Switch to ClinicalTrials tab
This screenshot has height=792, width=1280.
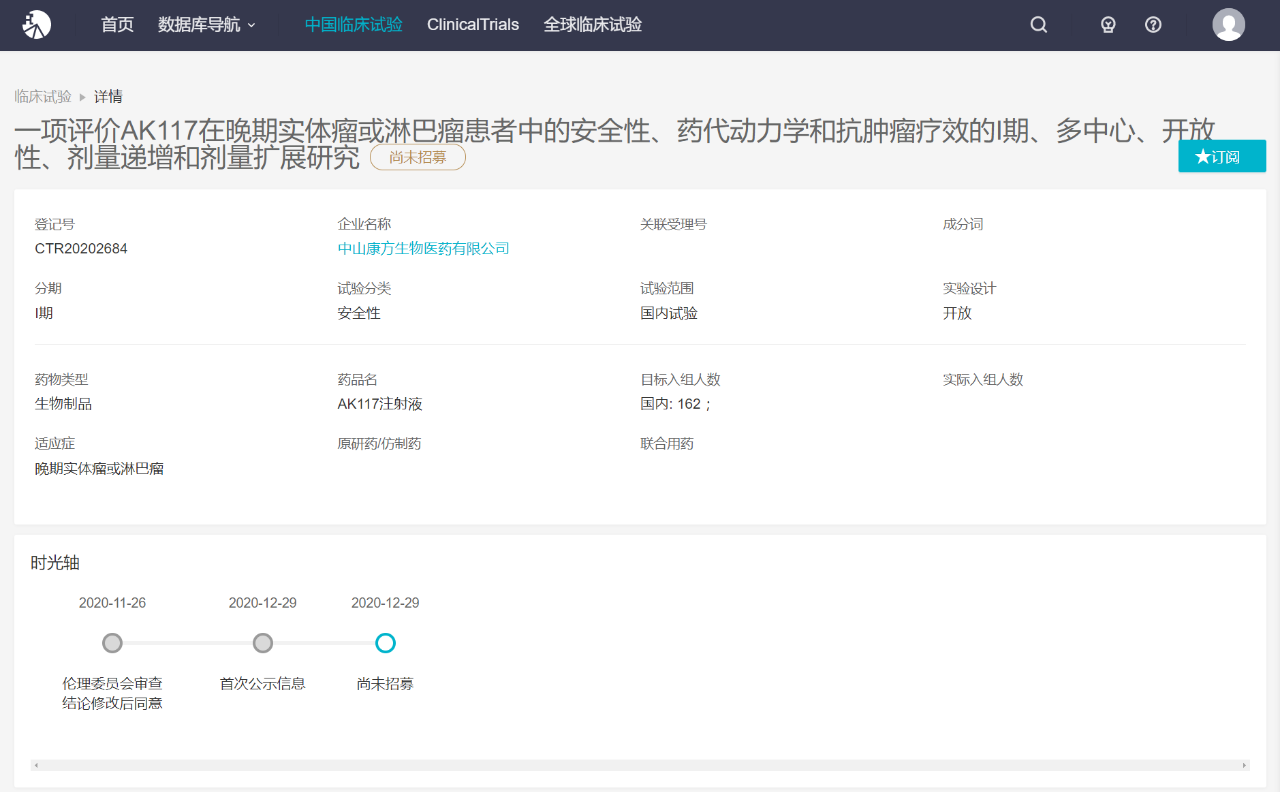473,25
